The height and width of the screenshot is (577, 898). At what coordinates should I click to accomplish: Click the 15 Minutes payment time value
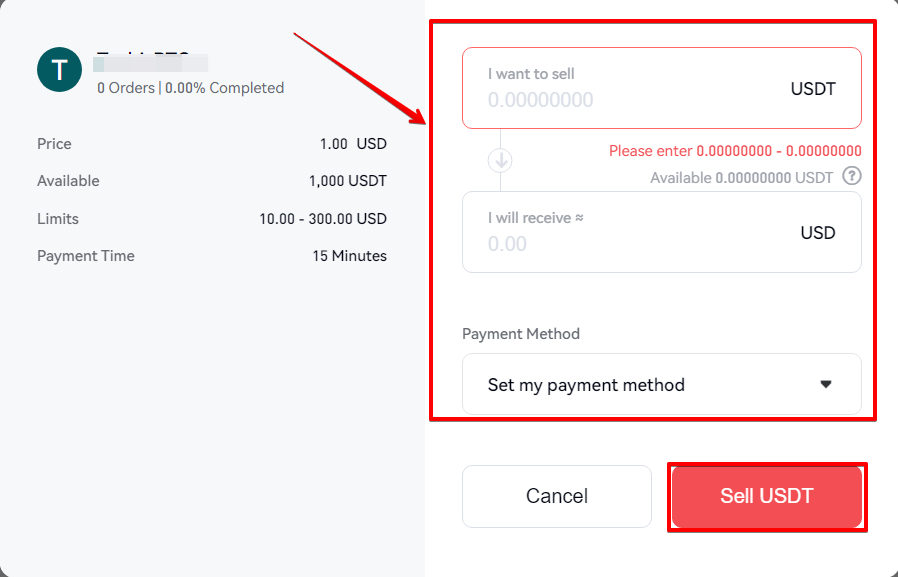pyautogui.click(x=349, y=256)
